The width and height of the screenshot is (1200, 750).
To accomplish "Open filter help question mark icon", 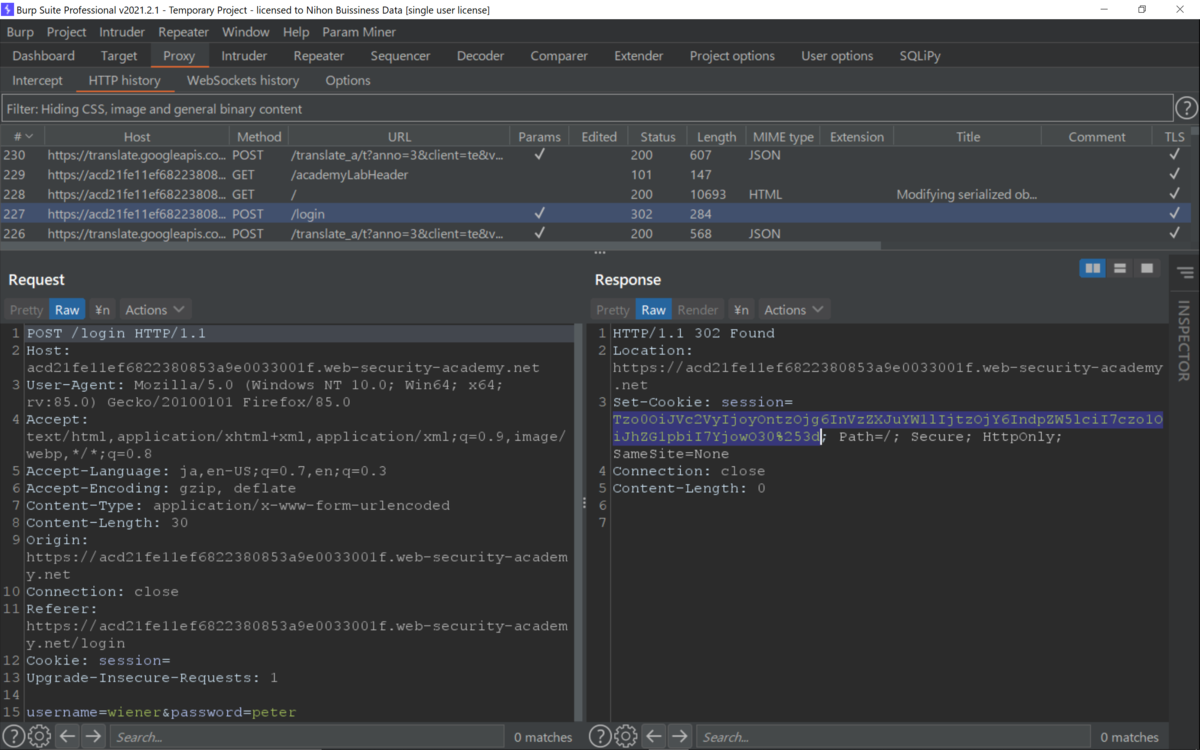I will pyautogui.click(x=1186, y=108).
